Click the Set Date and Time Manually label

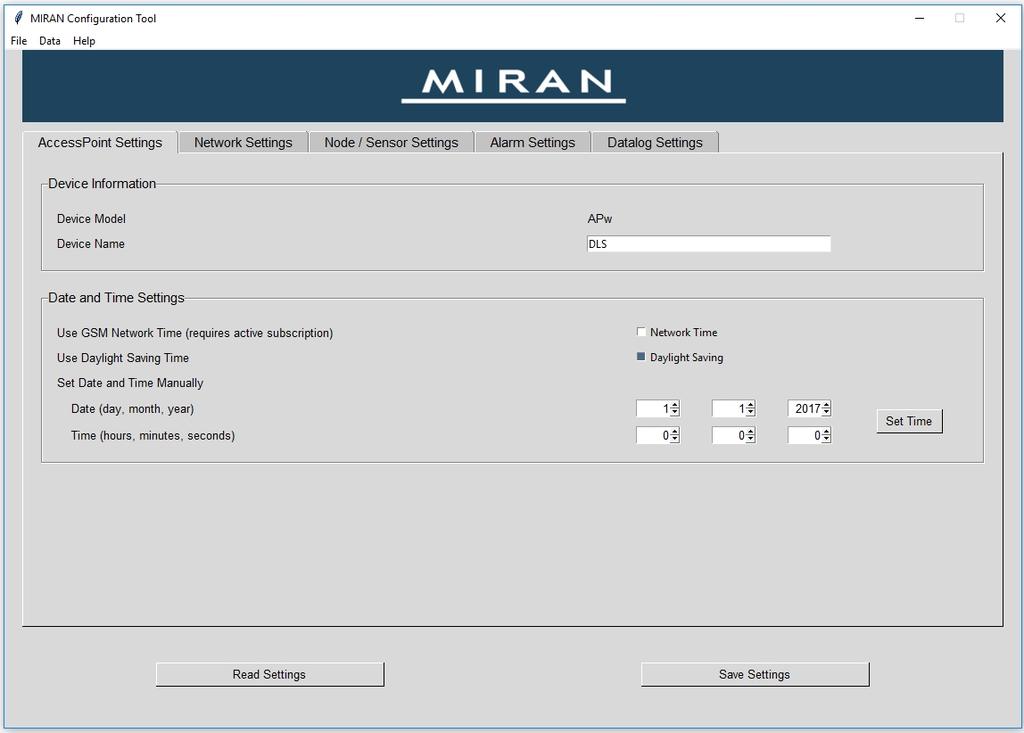130,383
